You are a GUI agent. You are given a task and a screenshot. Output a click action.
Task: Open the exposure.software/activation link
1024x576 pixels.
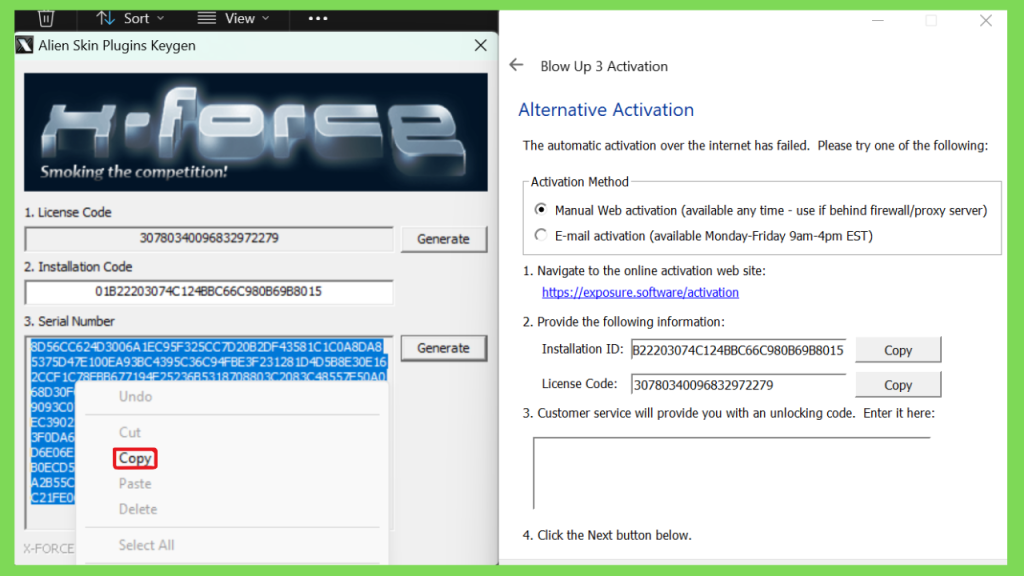coord(640,293)
